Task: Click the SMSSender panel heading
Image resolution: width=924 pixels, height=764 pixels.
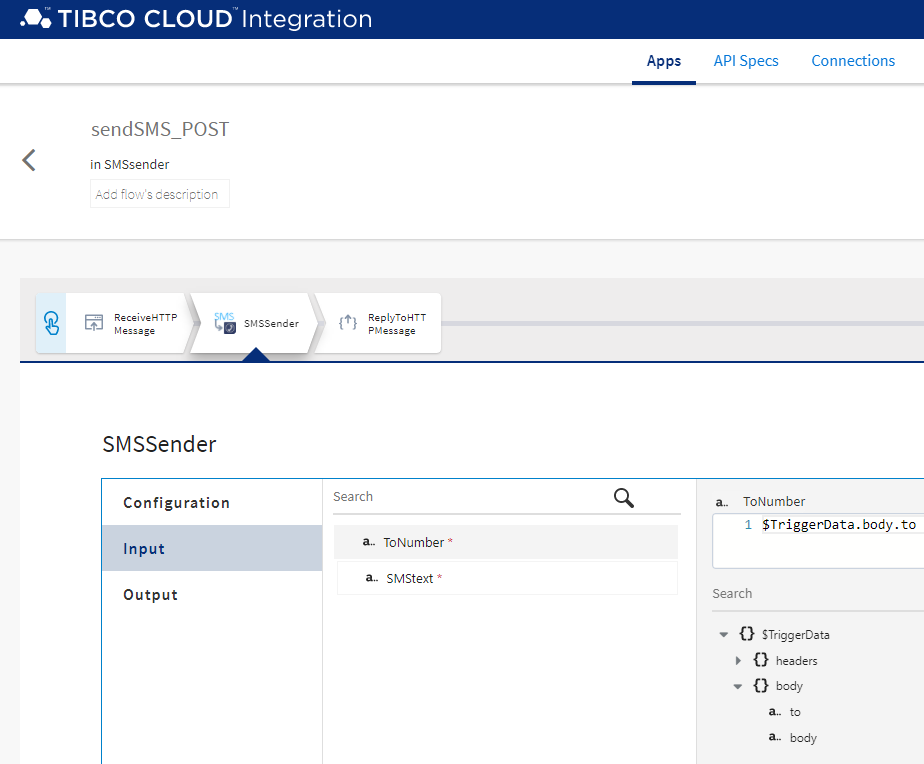Action: (159, 444)
